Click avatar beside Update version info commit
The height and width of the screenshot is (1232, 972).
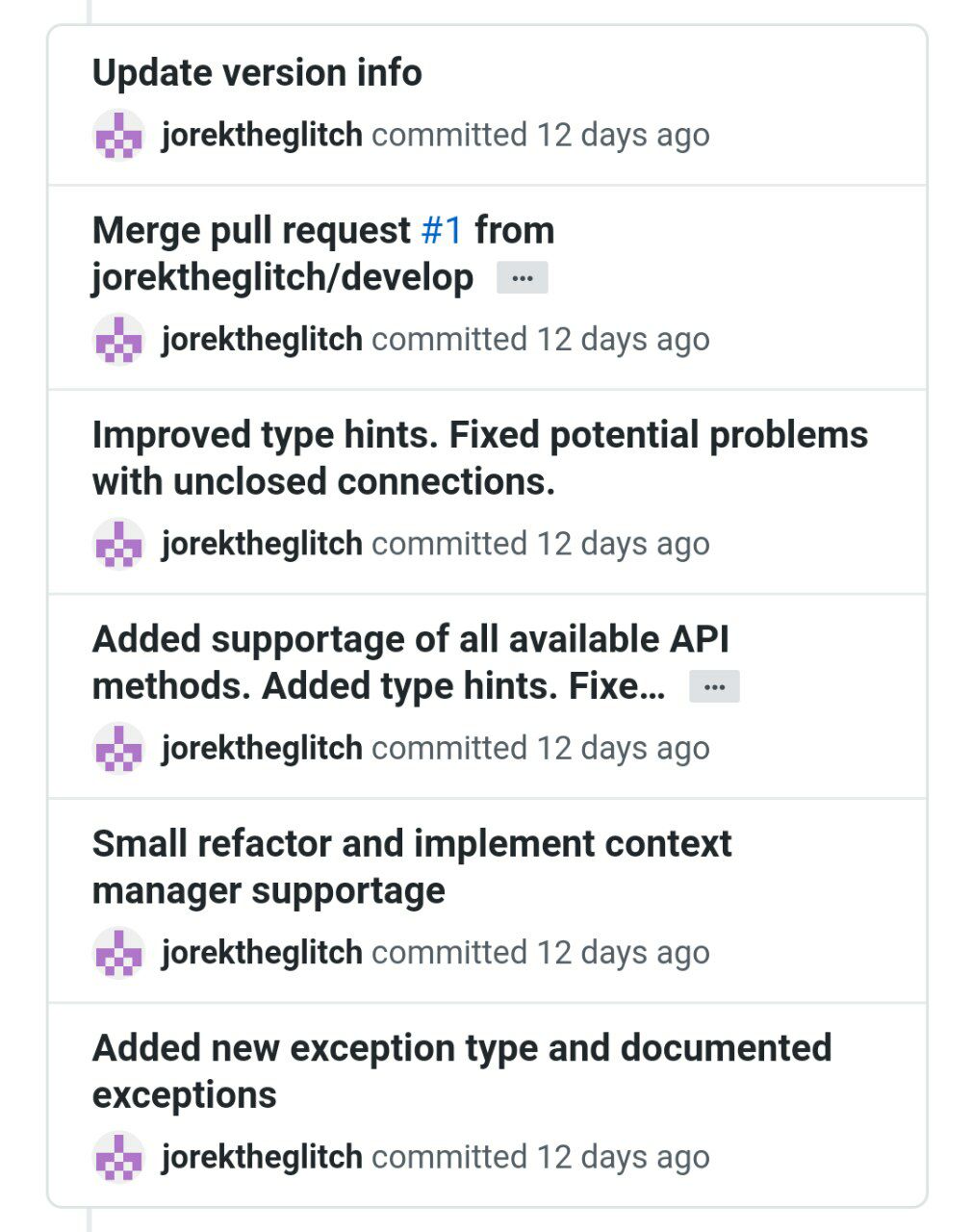[118, 135]
